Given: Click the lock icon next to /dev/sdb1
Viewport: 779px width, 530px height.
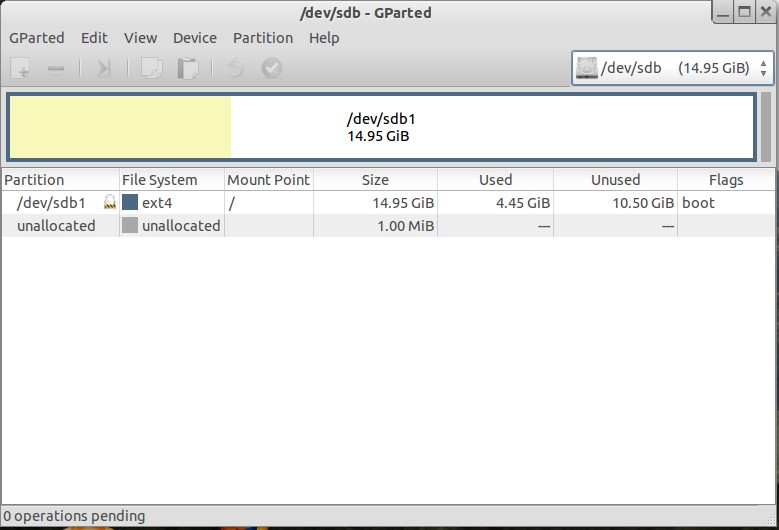Looking at the screenshot, I should coord(110,203).
